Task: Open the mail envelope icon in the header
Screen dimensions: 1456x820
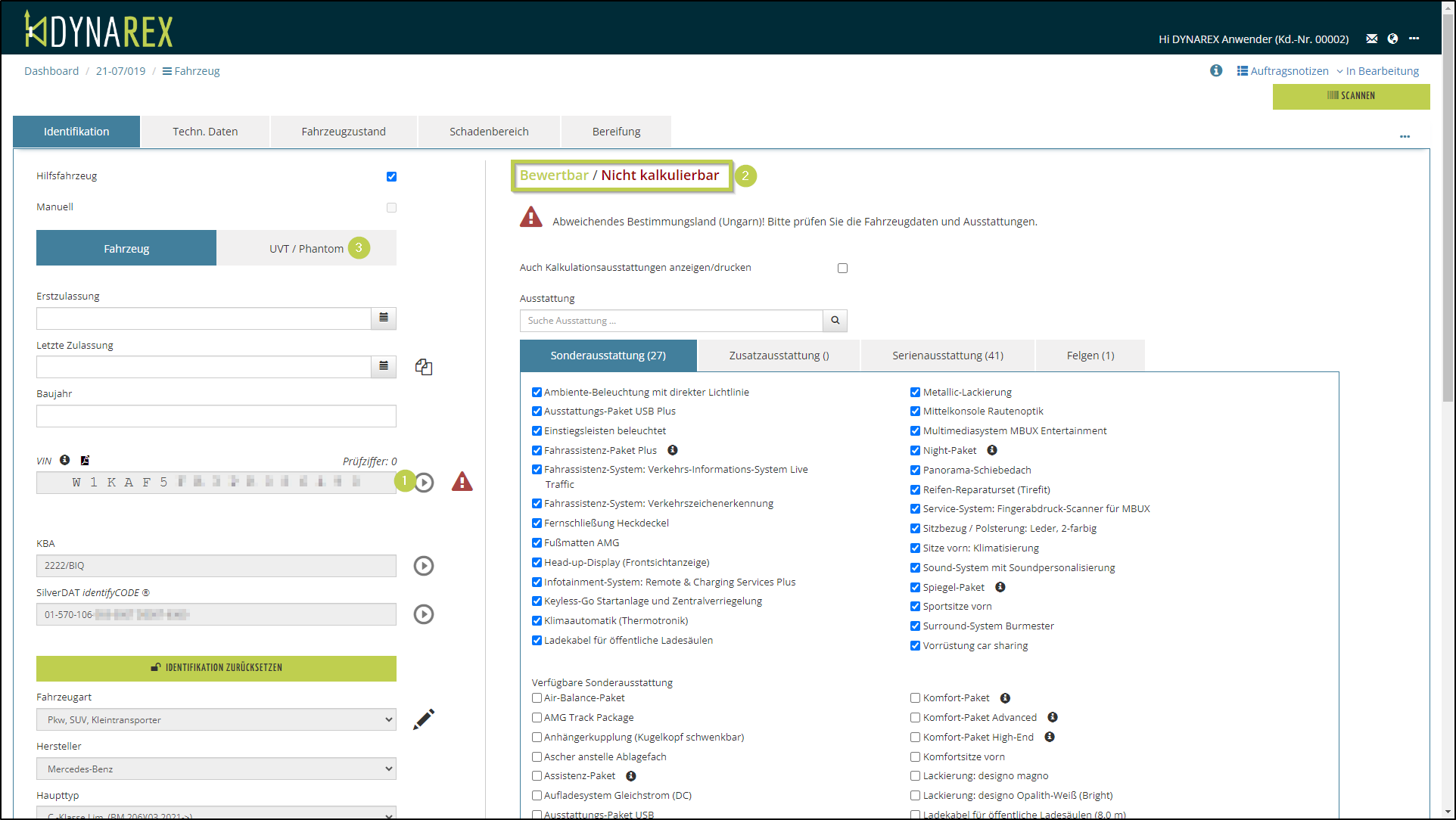Action: (x=1371, y=39)
